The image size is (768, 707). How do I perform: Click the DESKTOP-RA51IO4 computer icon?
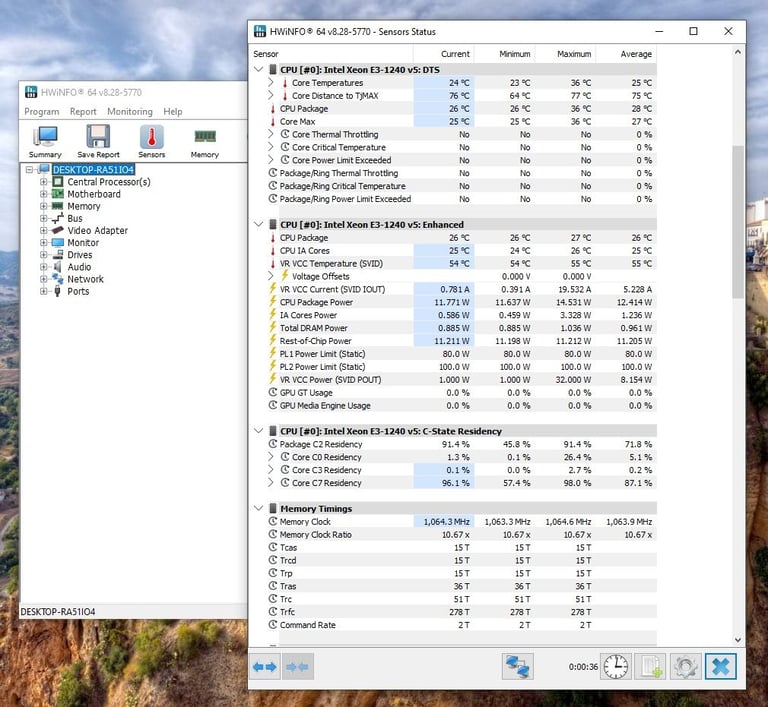[45, 170]
